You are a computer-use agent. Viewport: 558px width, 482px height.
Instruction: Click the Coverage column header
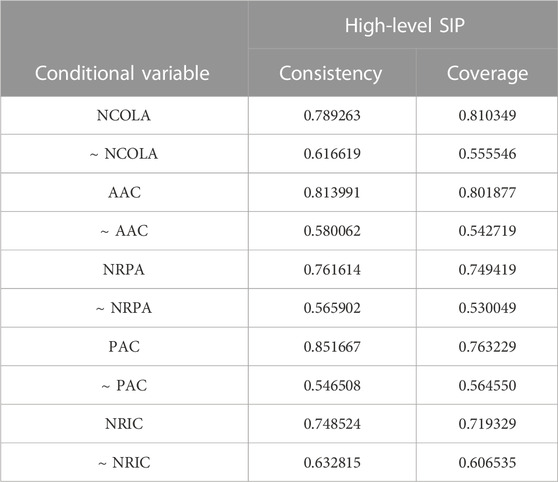[487, 74]
